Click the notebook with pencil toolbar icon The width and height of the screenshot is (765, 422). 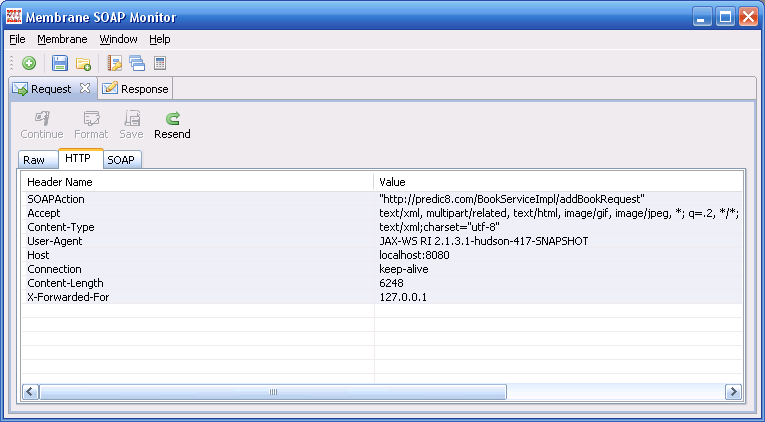[x=114, y=63]
